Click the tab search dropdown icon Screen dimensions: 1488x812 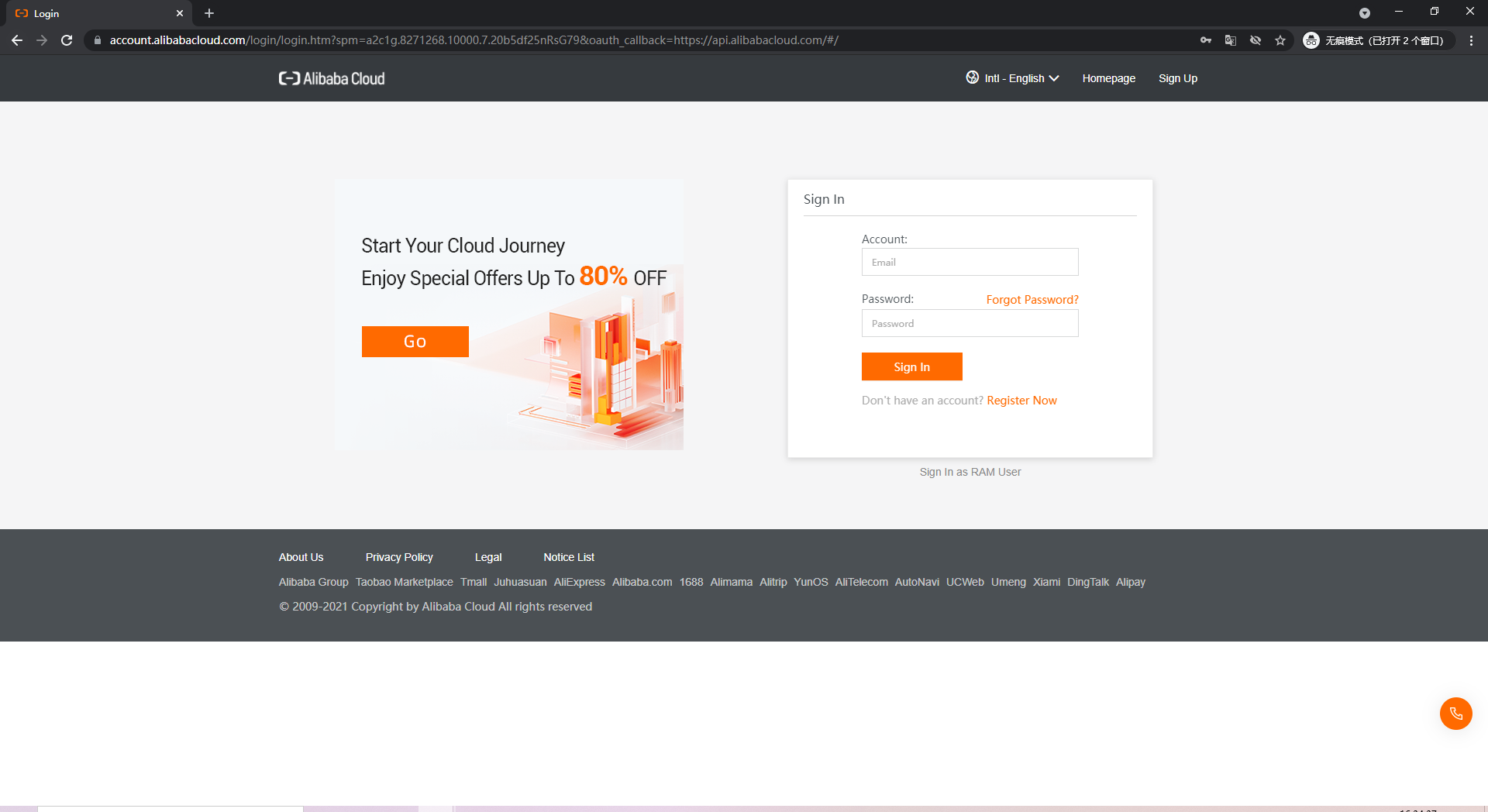click(1364, 13)
